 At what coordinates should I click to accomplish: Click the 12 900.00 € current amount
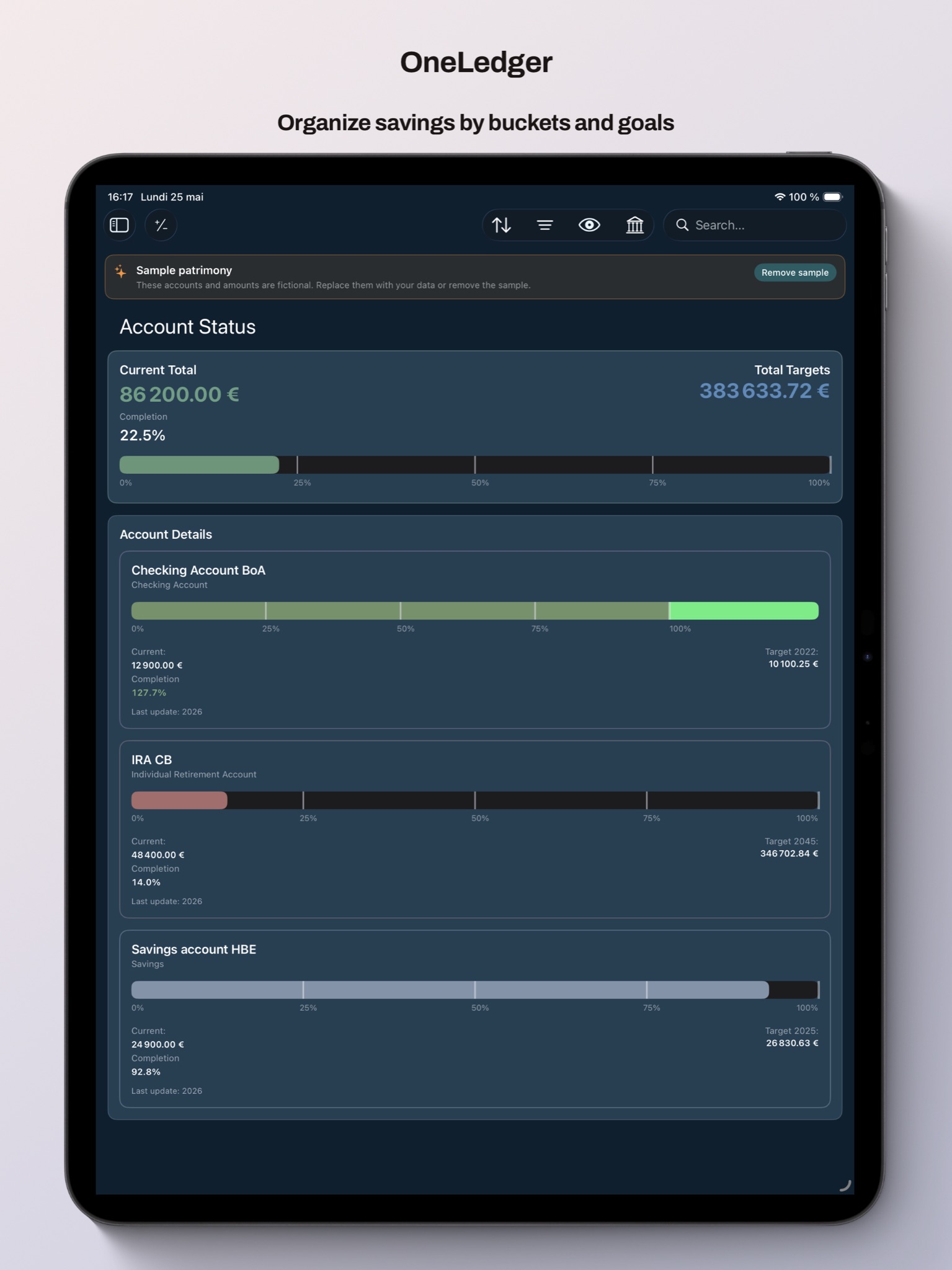[157, 665]
